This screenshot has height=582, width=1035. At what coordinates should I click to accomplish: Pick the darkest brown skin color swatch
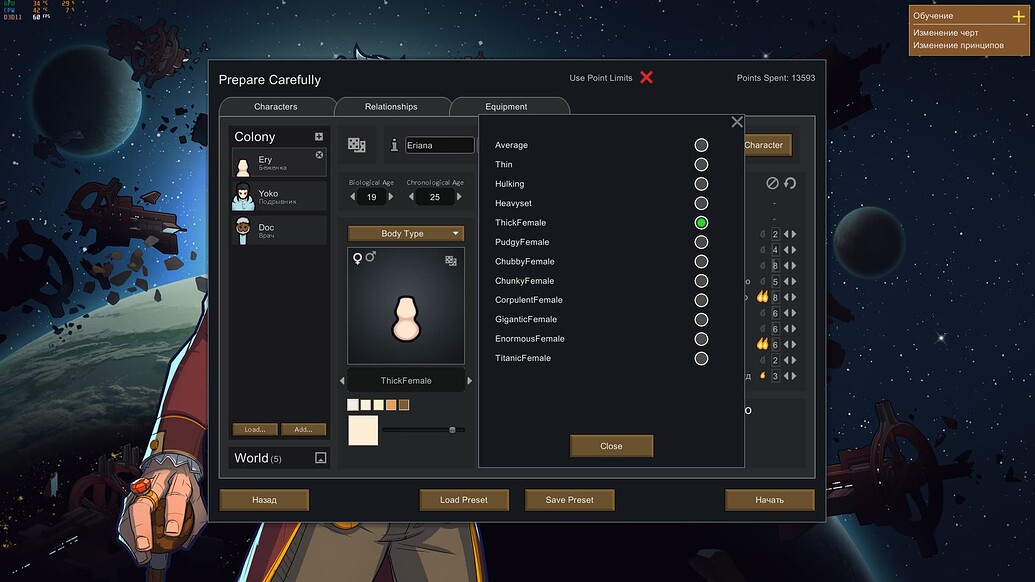pos(404,404)
